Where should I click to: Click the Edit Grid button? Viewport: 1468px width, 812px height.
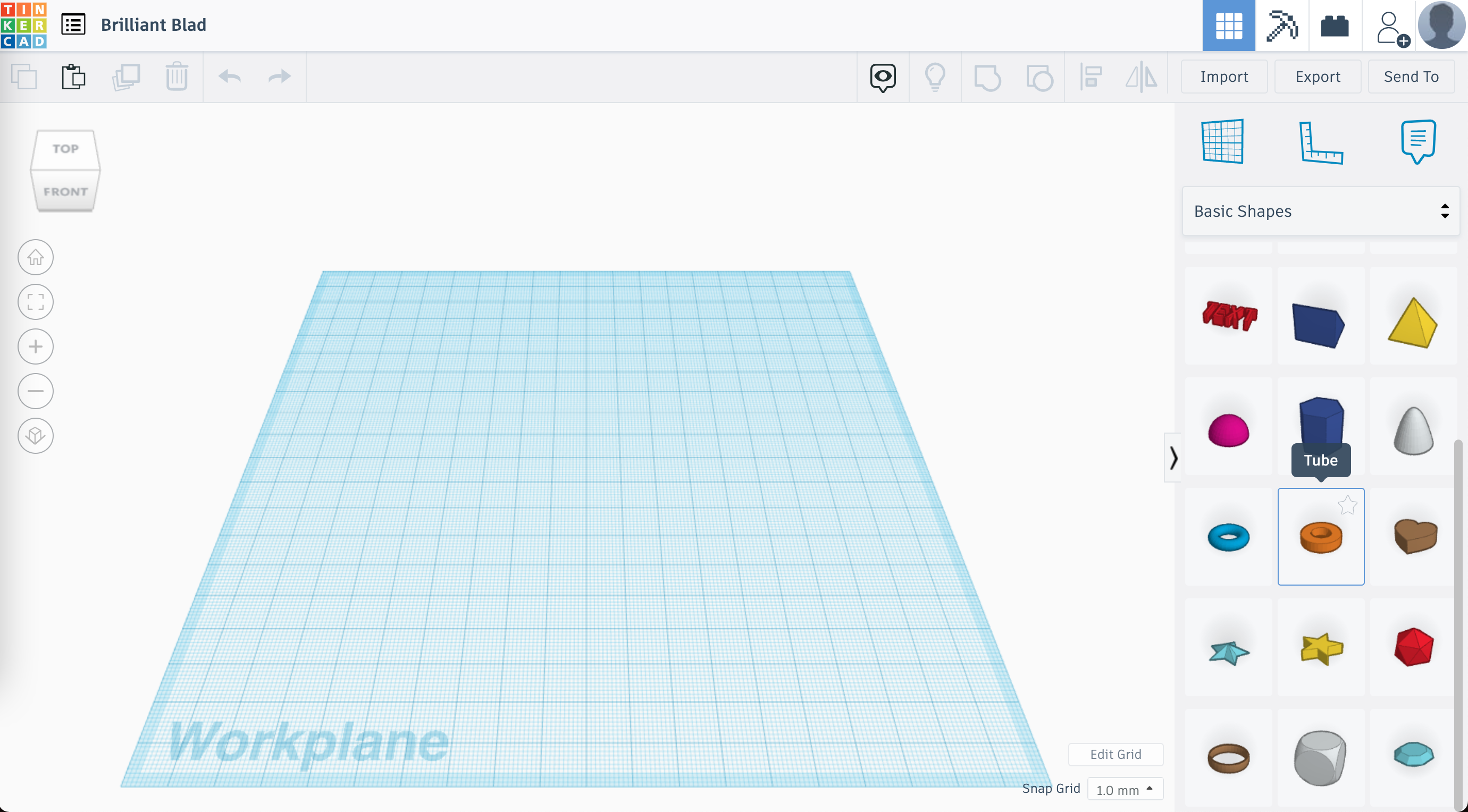tap(1115, 754)
